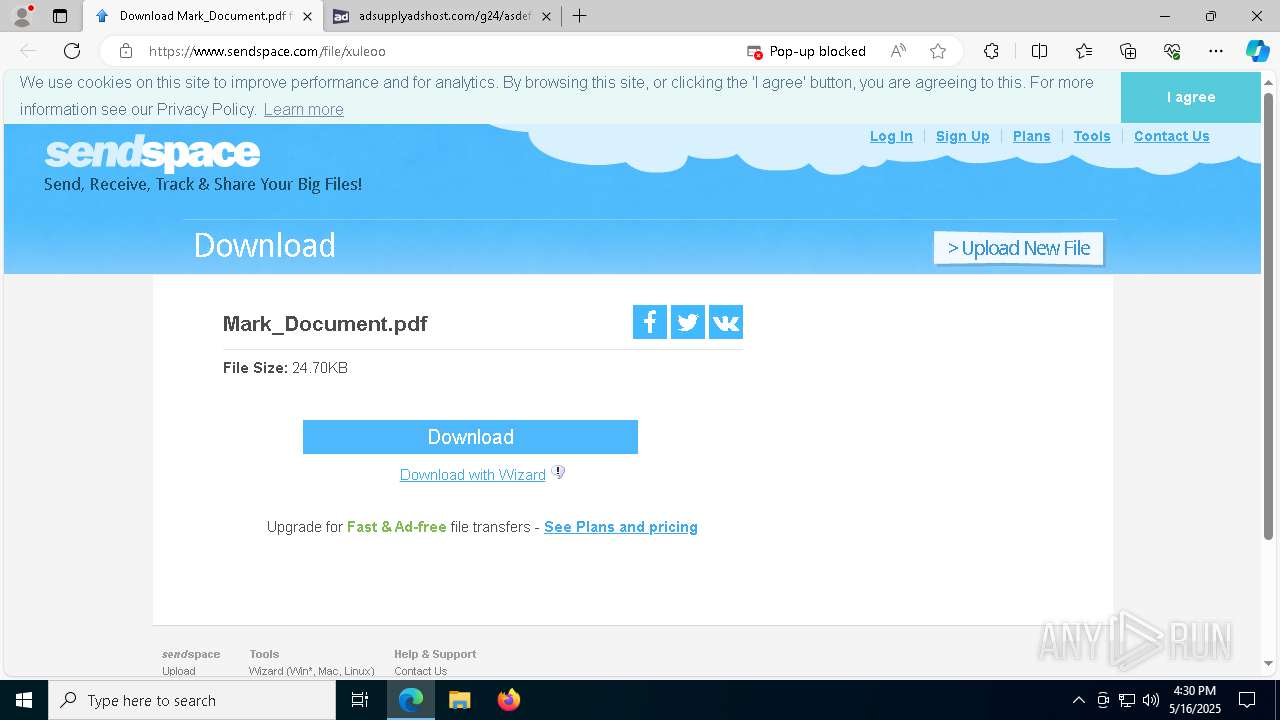Open the tab actions menu icon
1280x720 pixels.
point(60,16)
